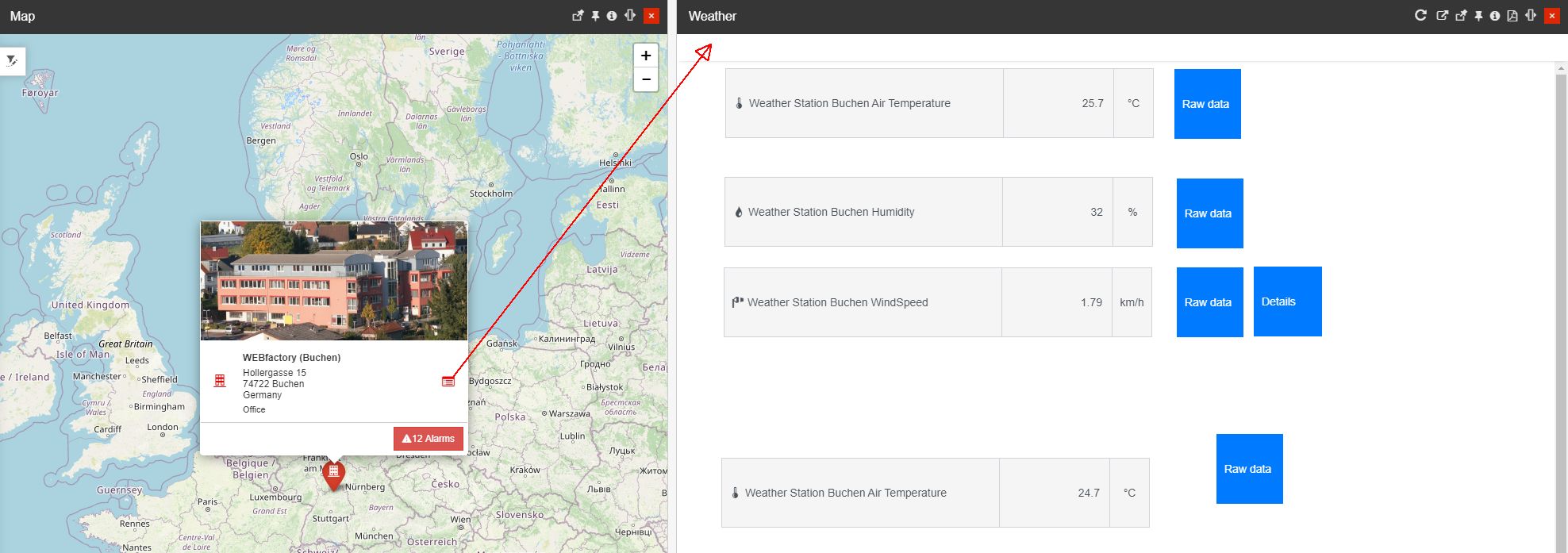Click the map filter icon at top-left
1568x553 pixels.
point(12,60)
